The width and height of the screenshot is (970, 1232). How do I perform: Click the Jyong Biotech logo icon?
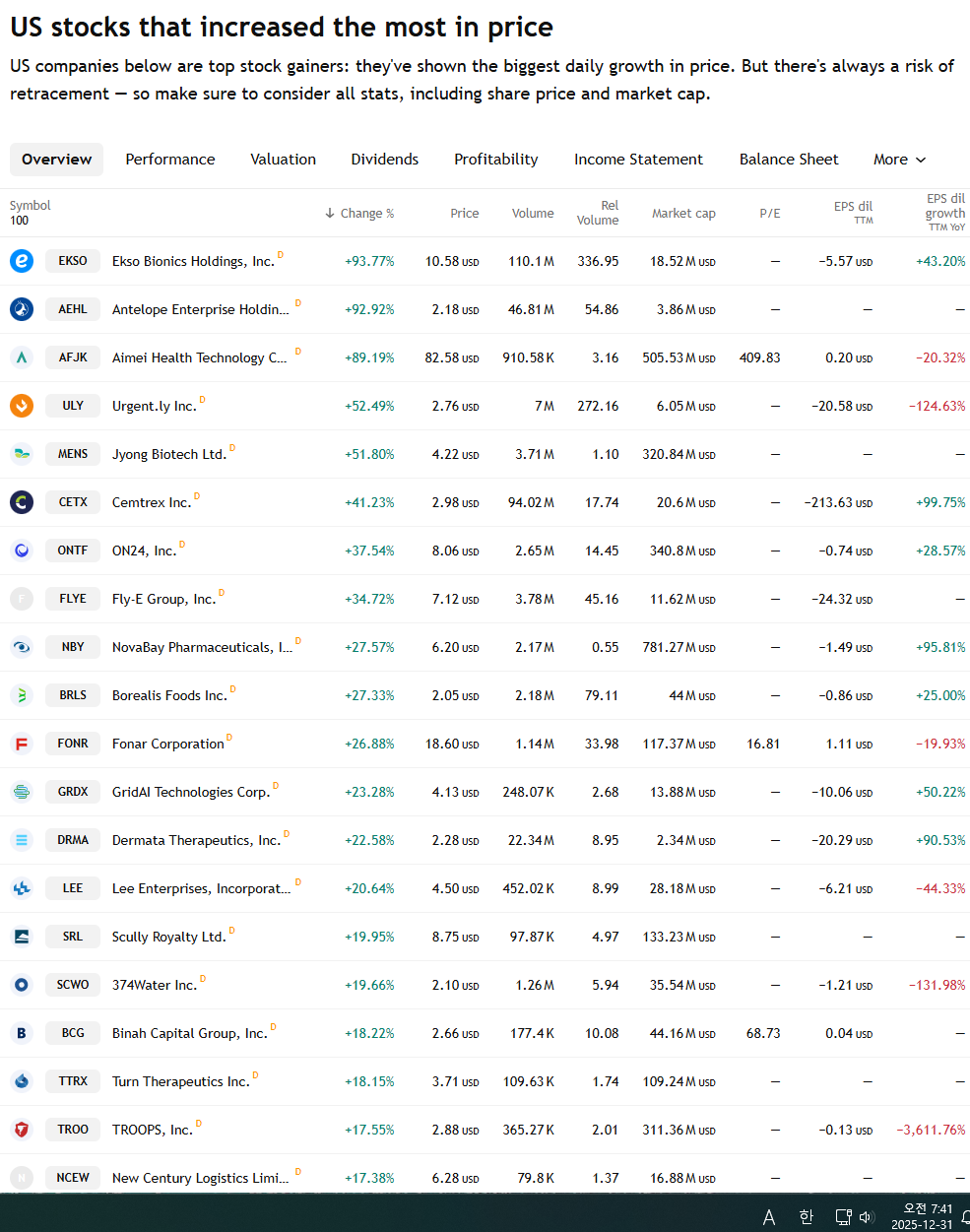coord(22,454)
